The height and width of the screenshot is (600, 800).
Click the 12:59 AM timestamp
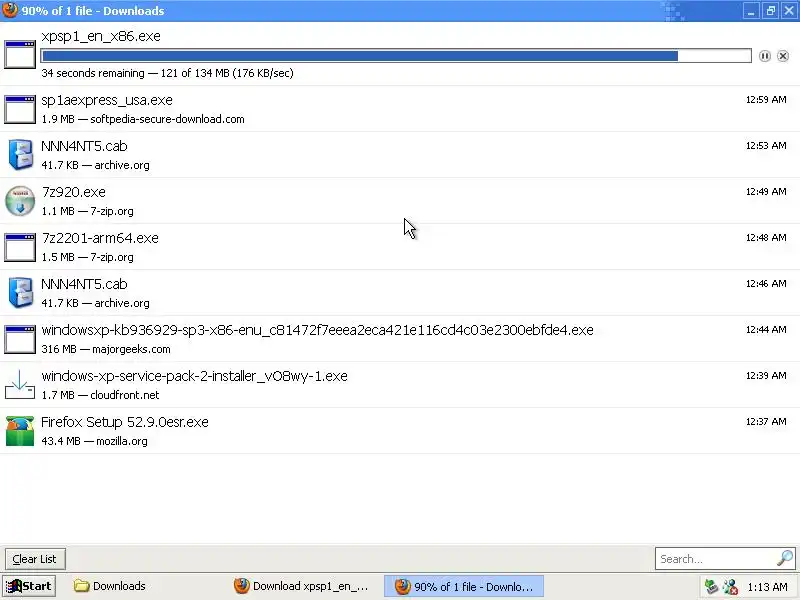766,99
